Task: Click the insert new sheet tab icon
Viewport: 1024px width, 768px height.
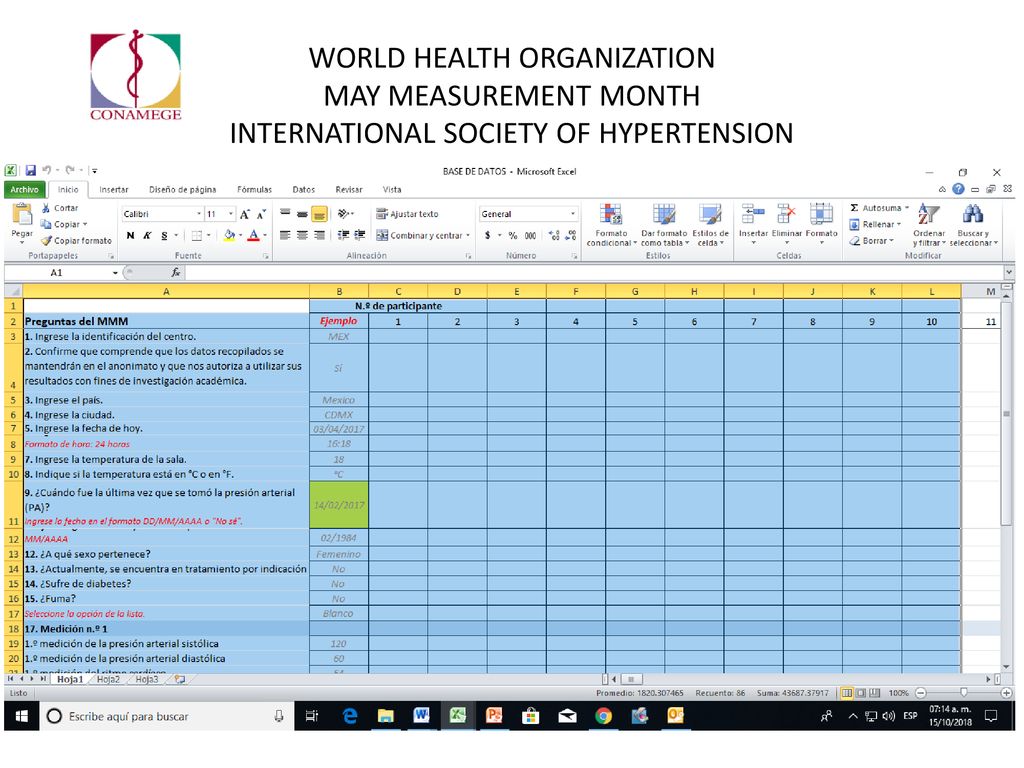Action: pyautogui.click(x=180, y=679)
